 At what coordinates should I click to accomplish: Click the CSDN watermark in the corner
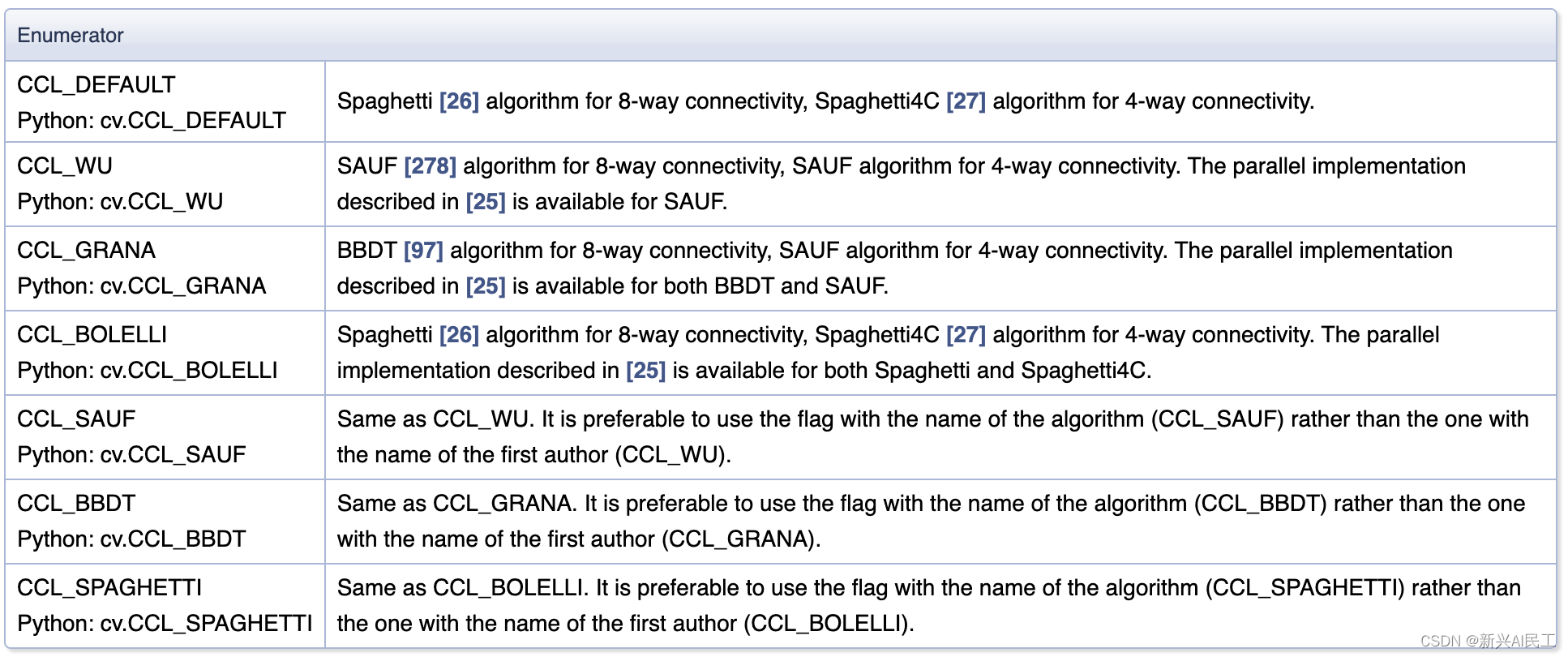[x=1487, y=641]
